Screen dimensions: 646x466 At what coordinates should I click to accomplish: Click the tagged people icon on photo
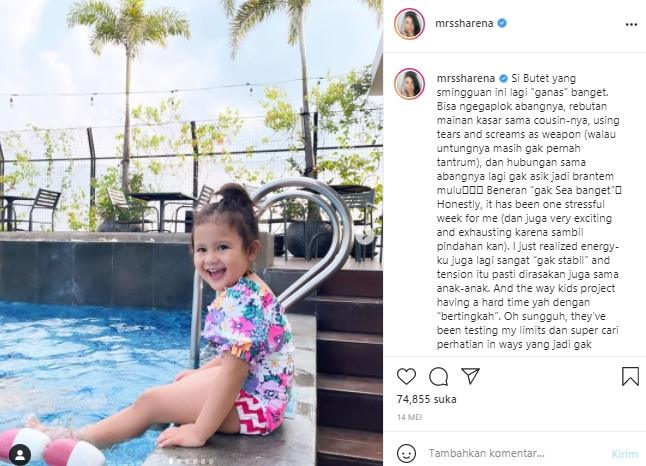pyautogui.click(x=20, y=455)
